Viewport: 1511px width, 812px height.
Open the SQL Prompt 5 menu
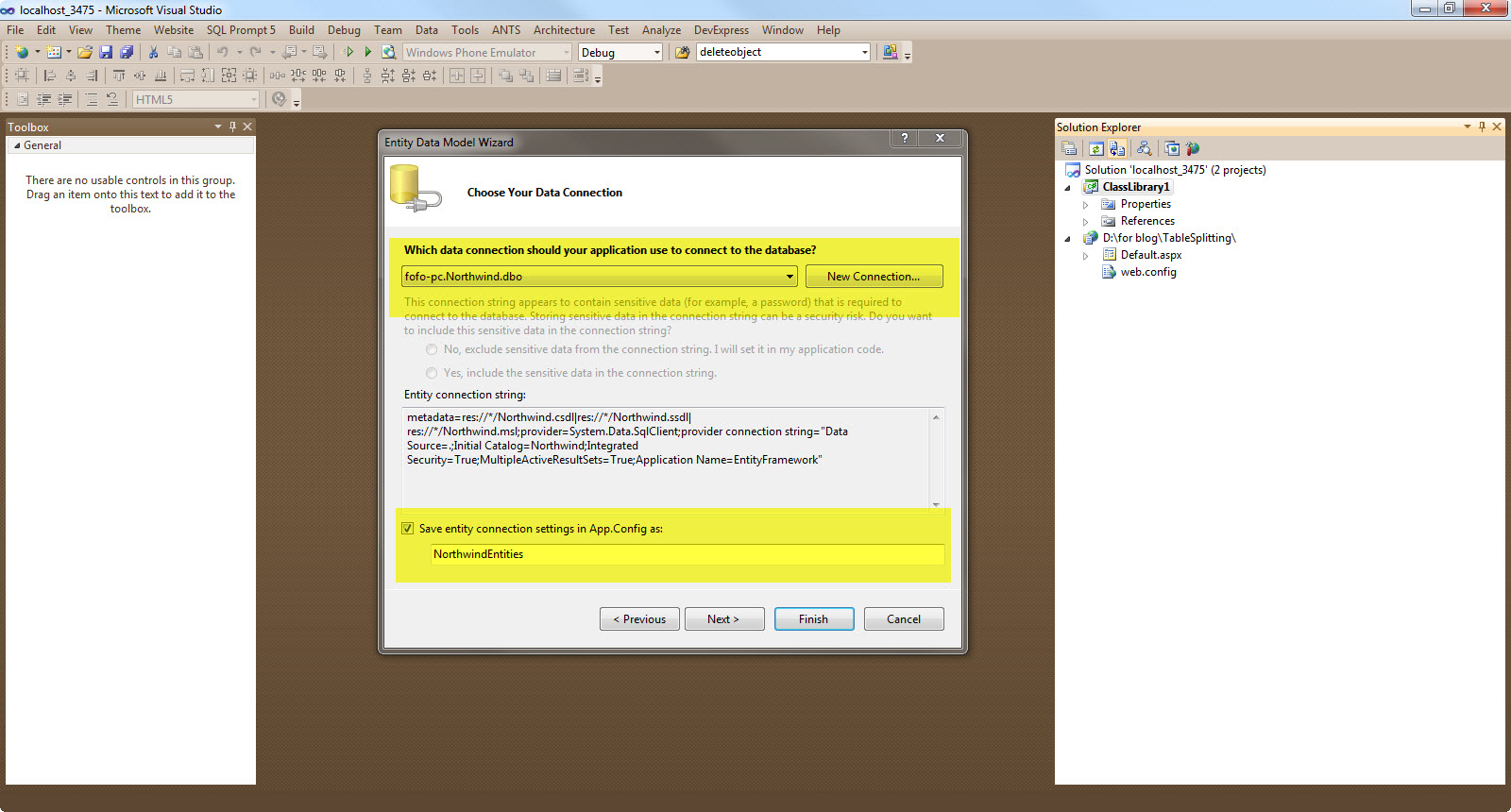[x=241, y=30]
